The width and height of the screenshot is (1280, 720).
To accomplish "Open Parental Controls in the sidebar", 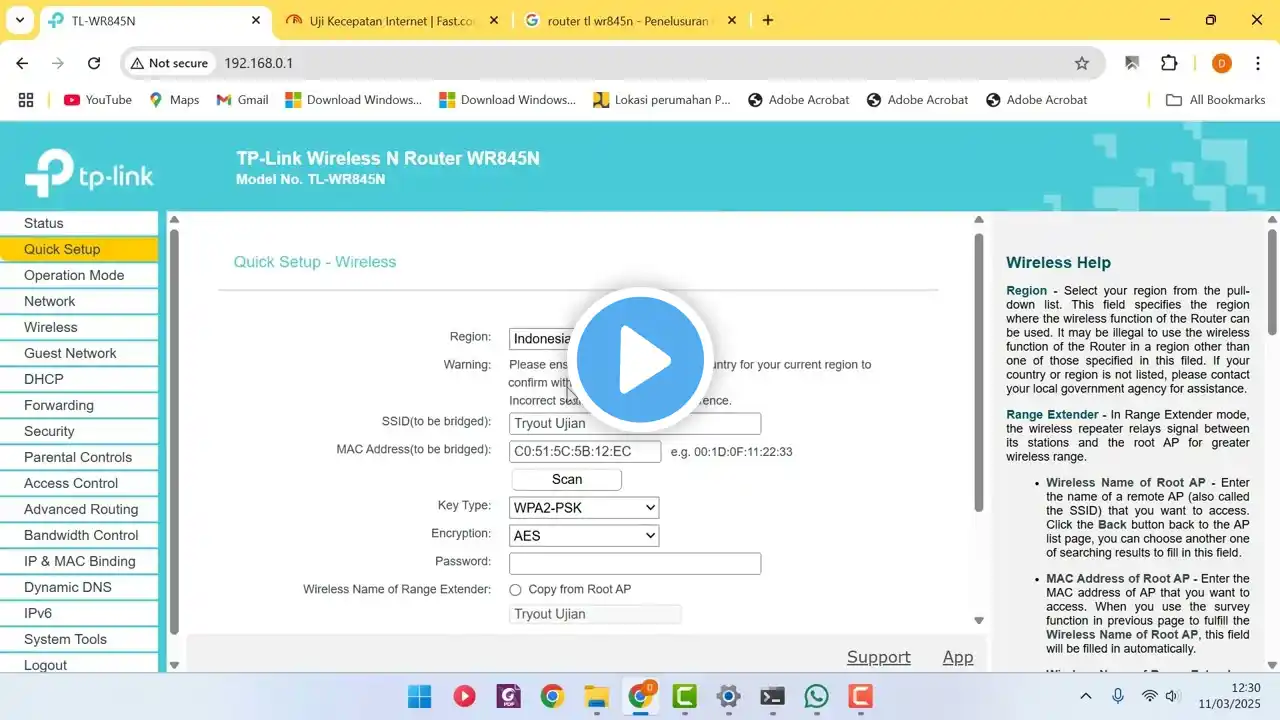I will pyautogui.click(x=79, y=457).
